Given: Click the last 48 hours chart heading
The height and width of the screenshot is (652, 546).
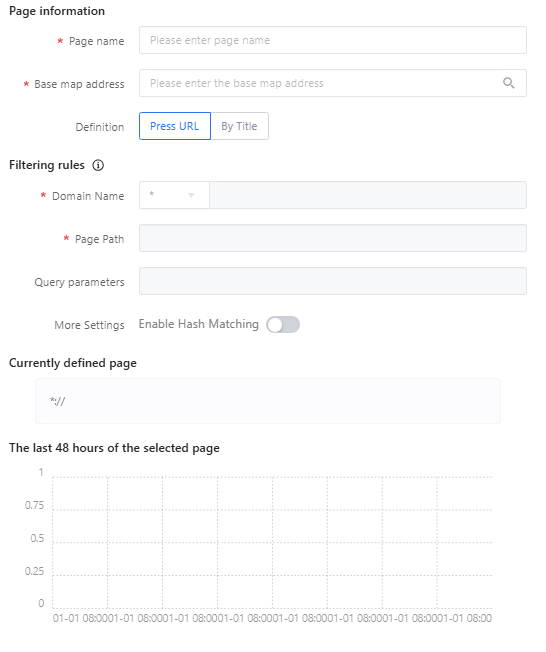Looking at the screenshot, I should coord(114,448).
